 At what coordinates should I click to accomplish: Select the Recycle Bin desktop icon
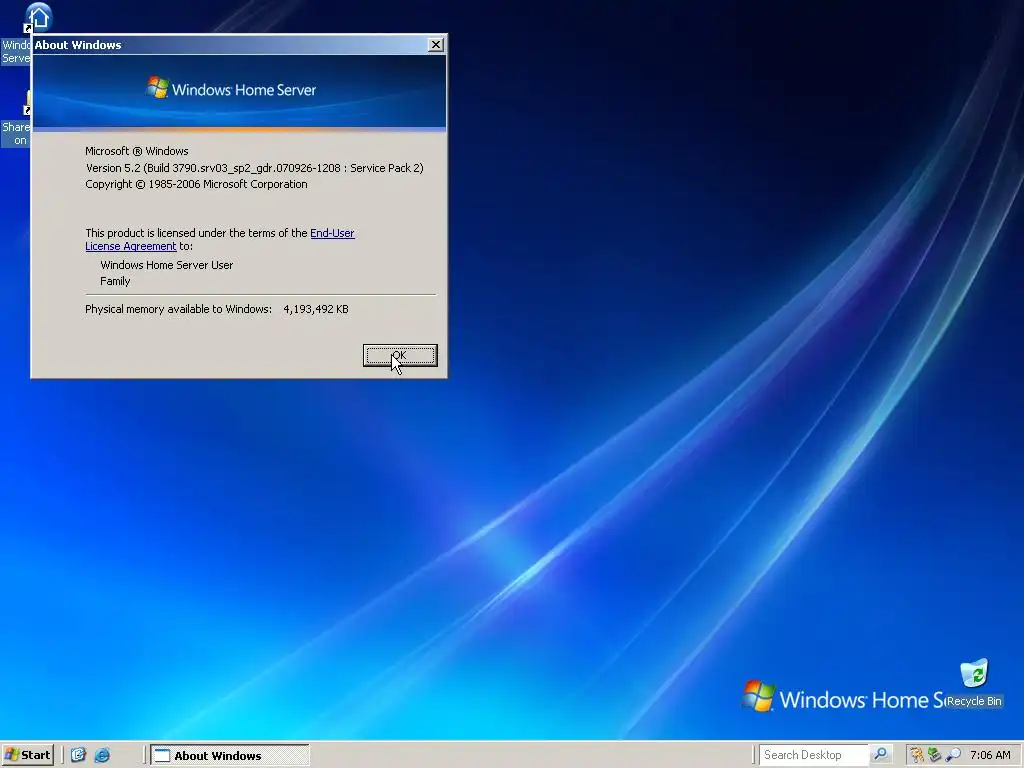click(x=974, y=683)
